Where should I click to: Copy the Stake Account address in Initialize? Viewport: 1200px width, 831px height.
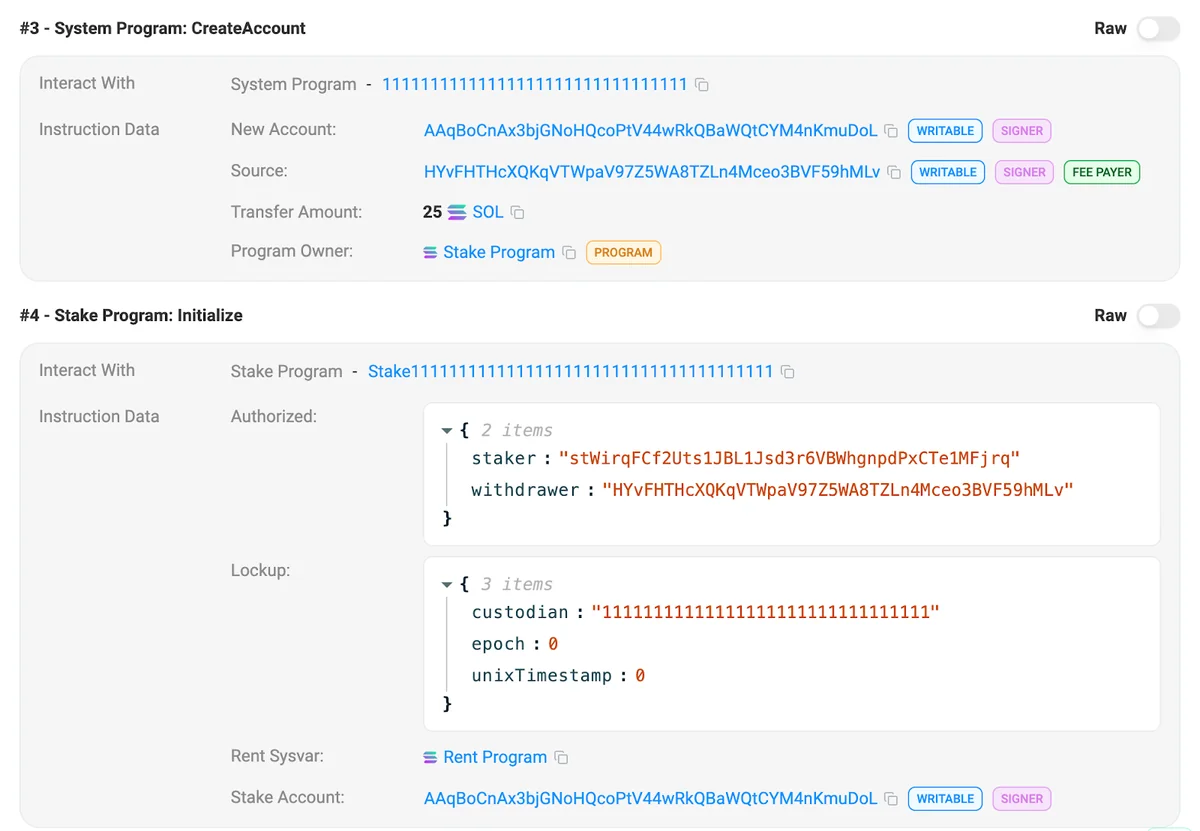click(x=891, y=799)
